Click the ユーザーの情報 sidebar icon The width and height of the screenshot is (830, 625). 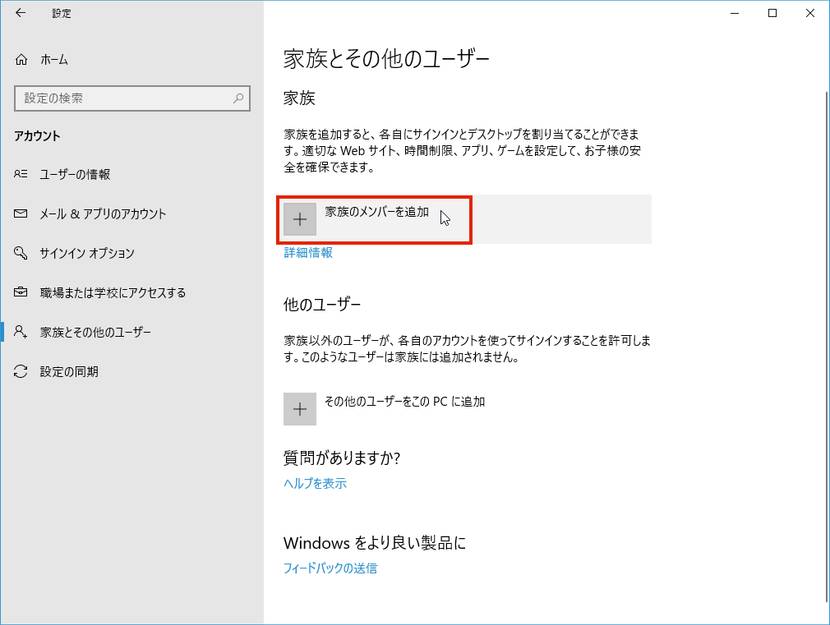pyautogui.click(x=21, y=174)
